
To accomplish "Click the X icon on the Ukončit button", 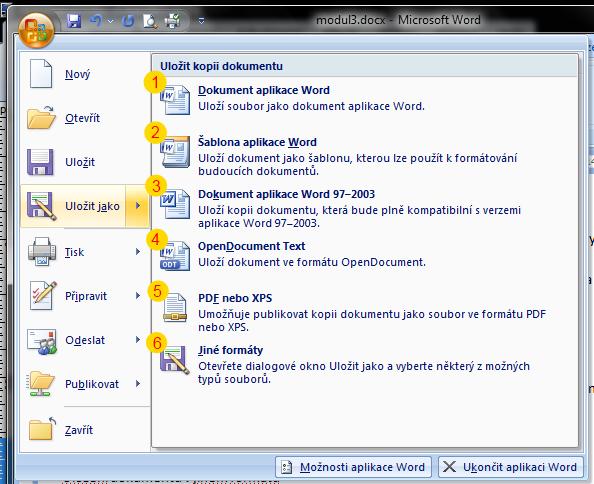I will [449, 467].
